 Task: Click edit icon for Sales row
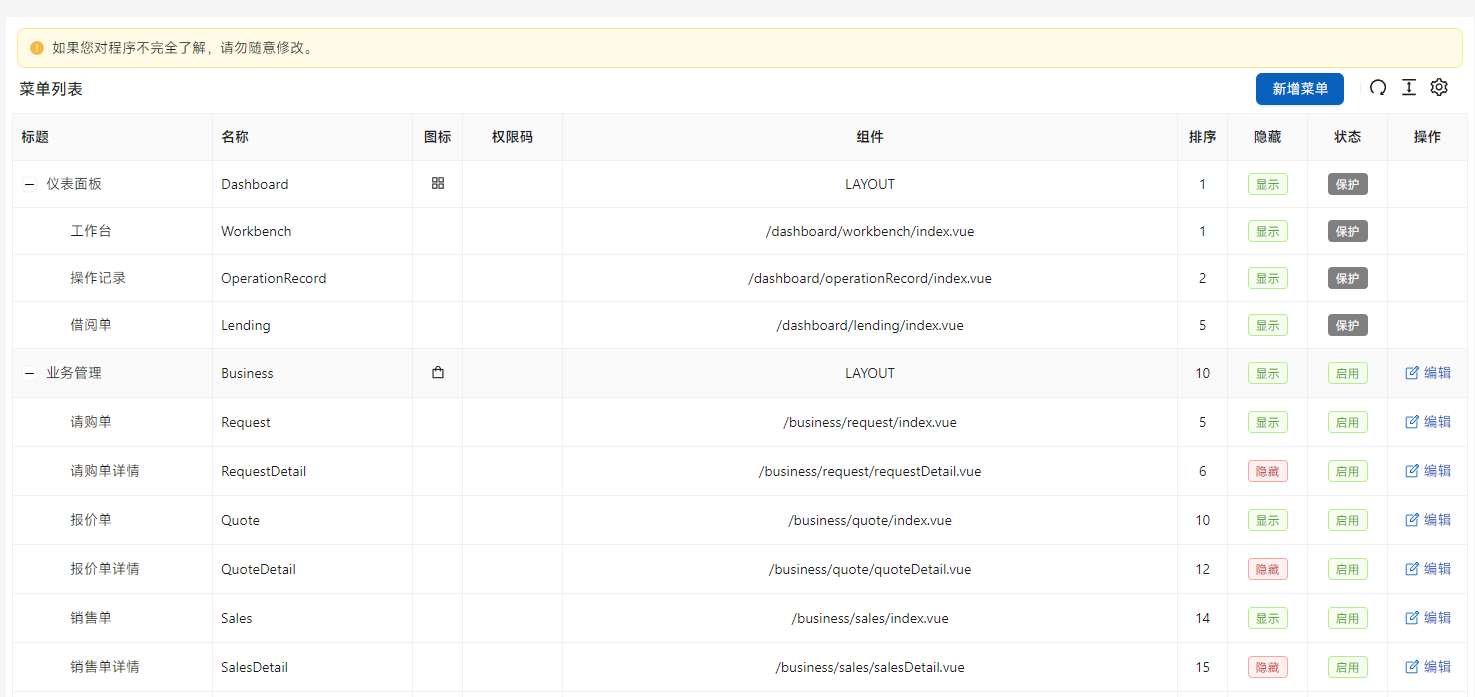click(1412, 618)
